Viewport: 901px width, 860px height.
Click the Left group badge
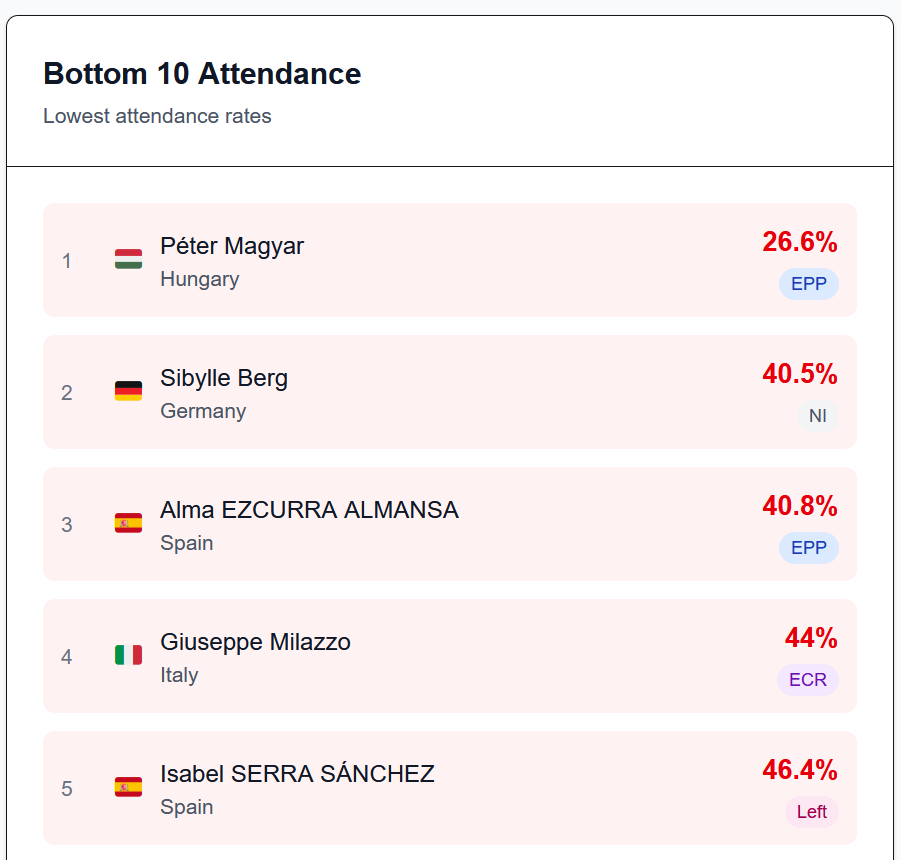click(811, 812)
